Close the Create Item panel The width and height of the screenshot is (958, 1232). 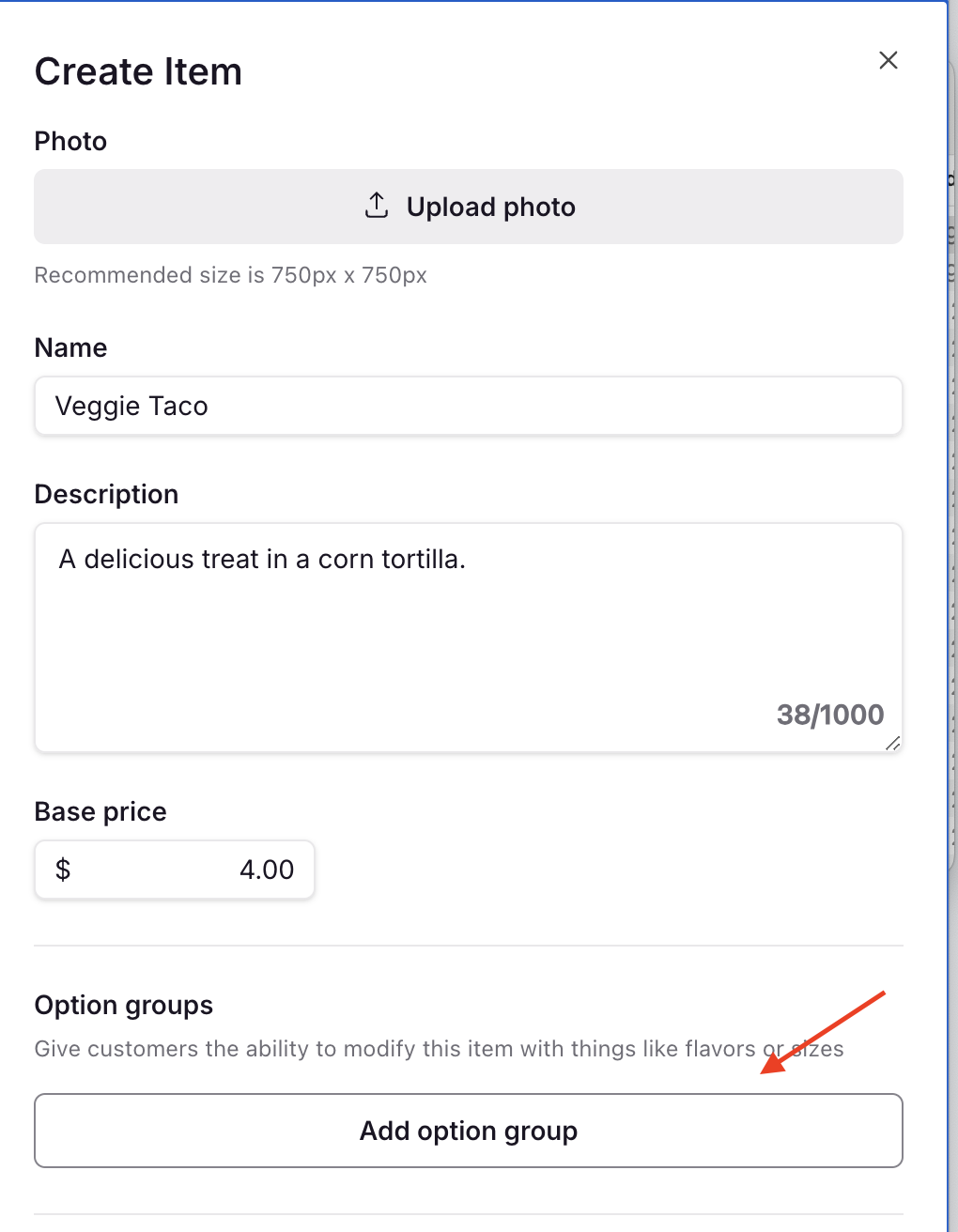[888, 61]
